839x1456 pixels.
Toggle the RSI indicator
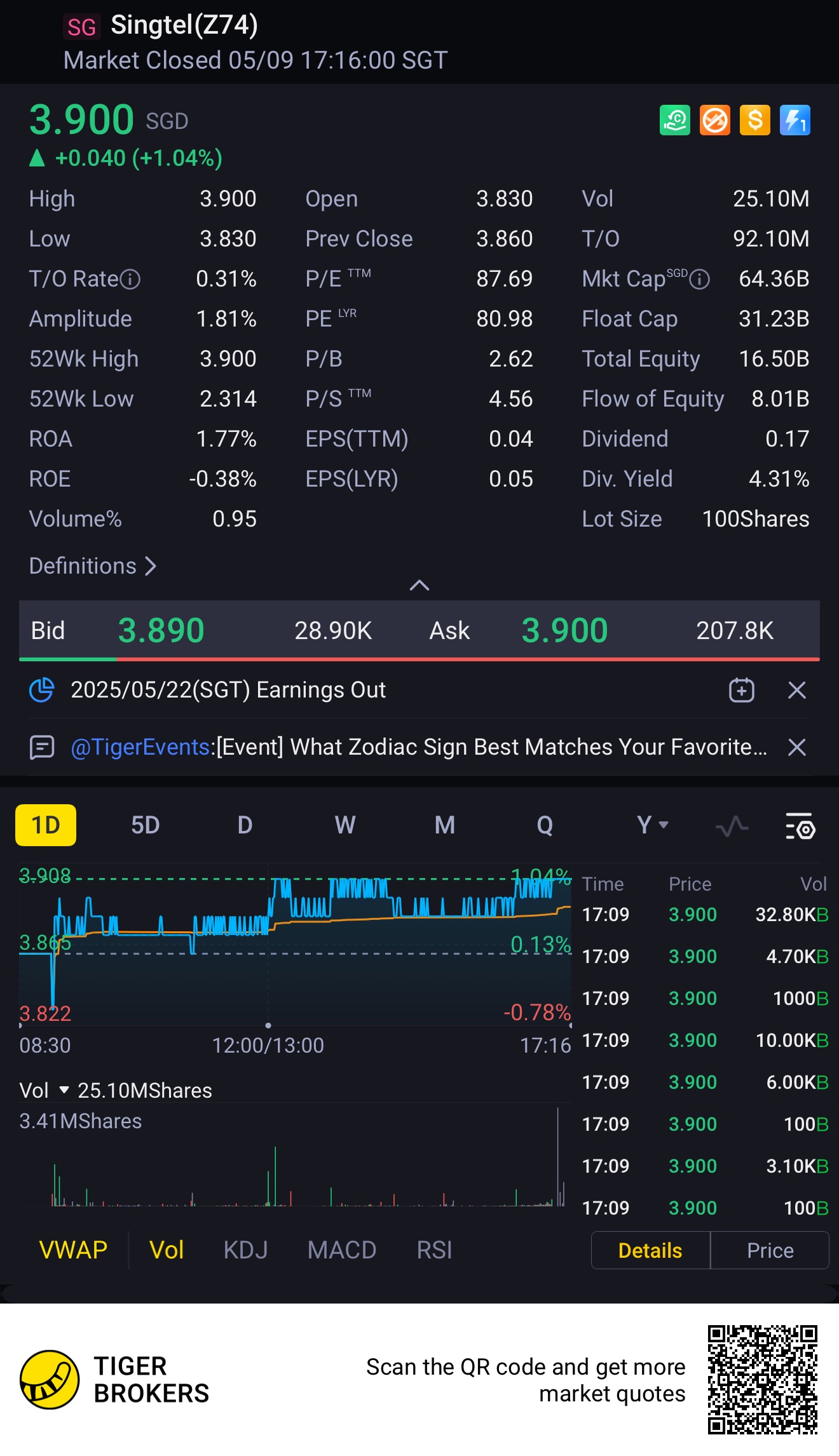[435, 1250]
